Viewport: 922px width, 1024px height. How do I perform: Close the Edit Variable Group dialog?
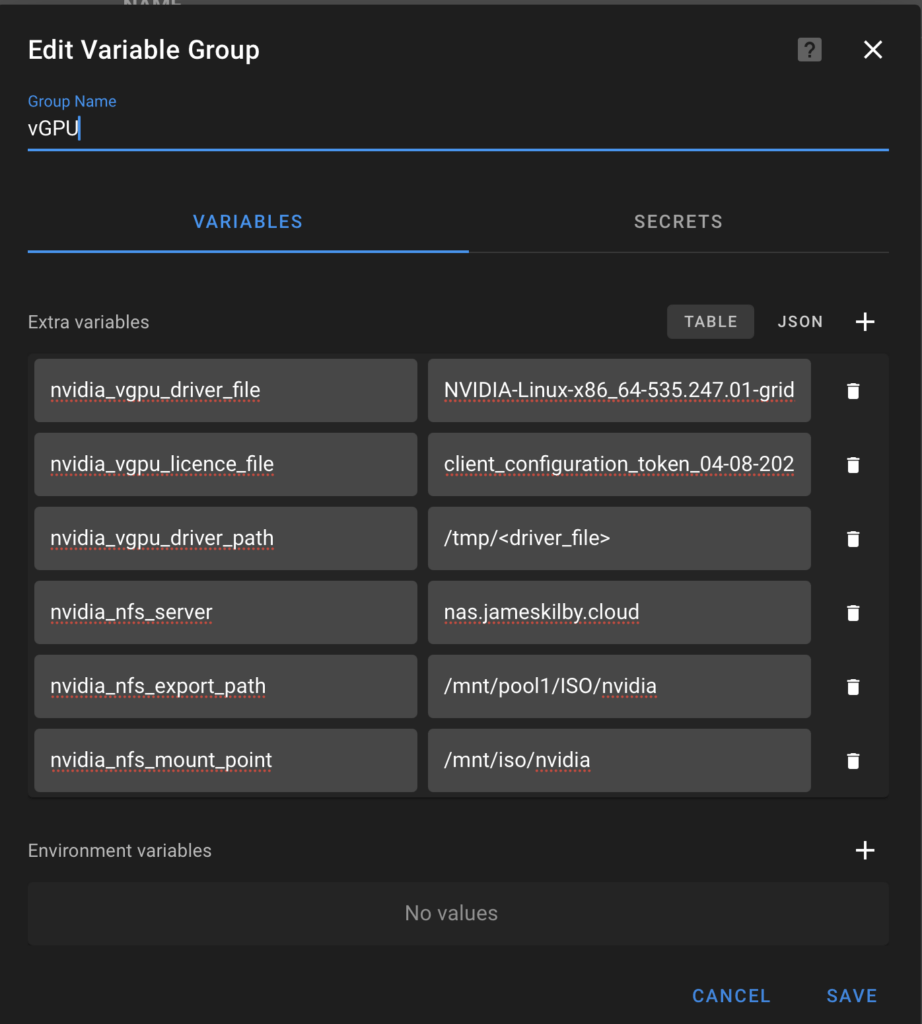point(872,49)
